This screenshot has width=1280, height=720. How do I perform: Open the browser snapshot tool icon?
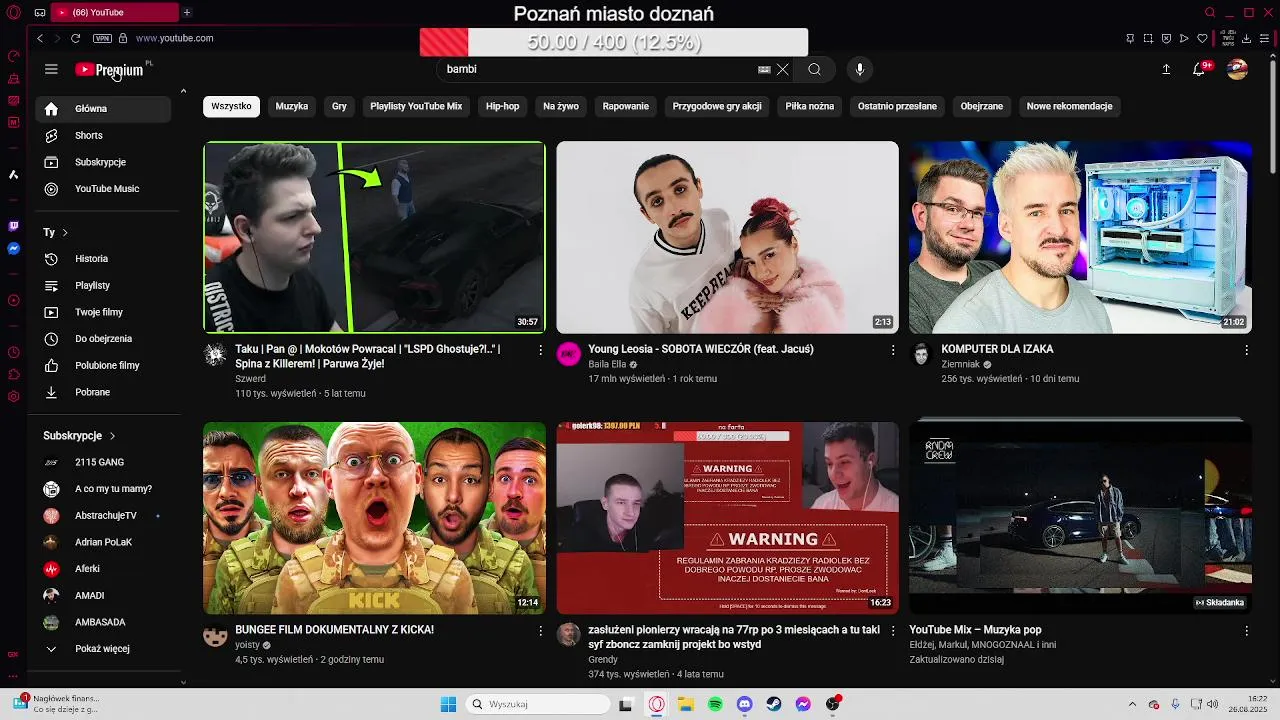[1148, 38]
